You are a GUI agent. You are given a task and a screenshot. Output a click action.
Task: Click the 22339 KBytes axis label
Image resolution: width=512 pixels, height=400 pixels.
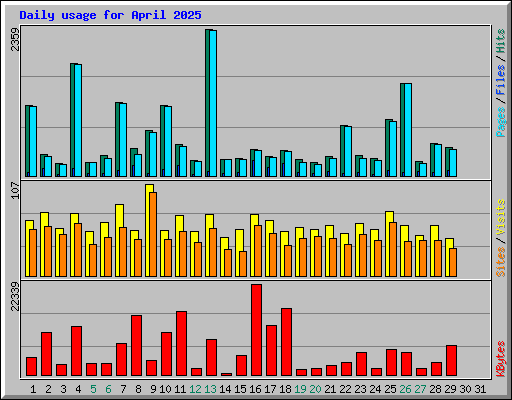[x=15, y=296]
